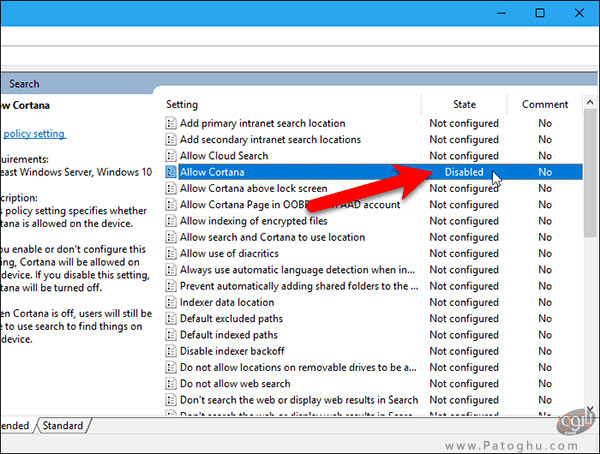Screen dimensions: 600x454
Task: Click the icon beside Don't search the web or display web results
Action: pos(171,400)
